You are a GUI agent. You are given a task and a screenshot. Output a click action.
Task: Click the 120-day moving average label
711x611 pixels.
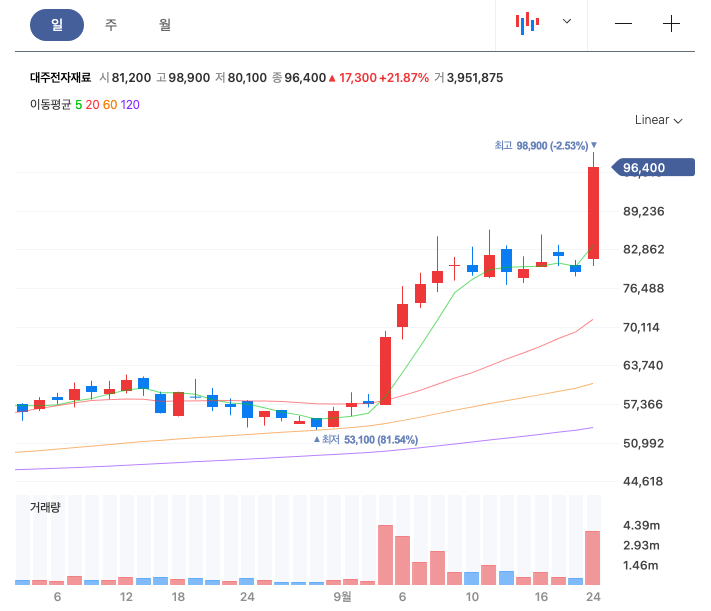point(130,105)
